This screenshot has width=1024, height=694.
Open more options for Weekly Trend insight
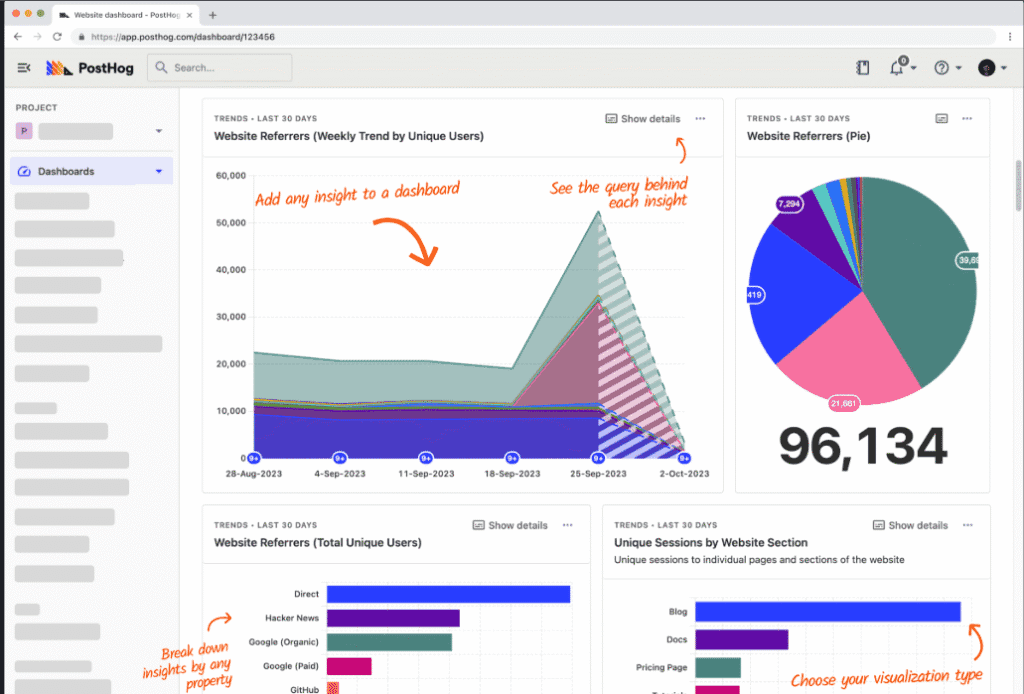(700, 119)
